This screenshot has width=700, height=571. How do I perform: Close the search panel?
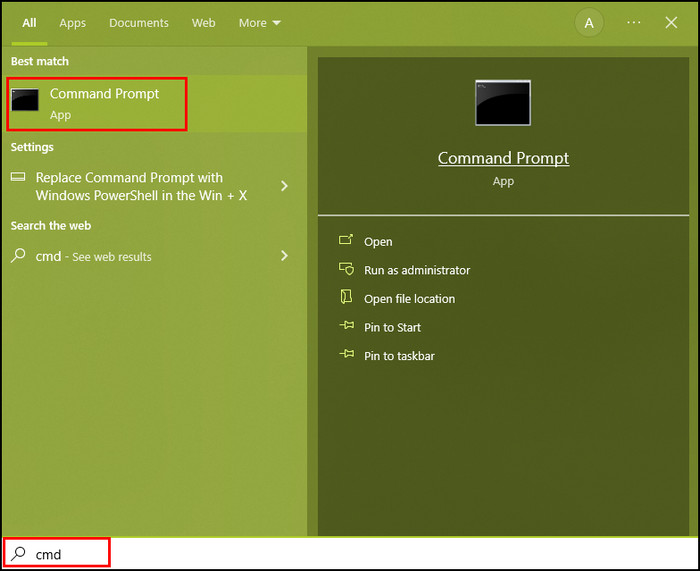pyautogui.click(x=671, y=23)
